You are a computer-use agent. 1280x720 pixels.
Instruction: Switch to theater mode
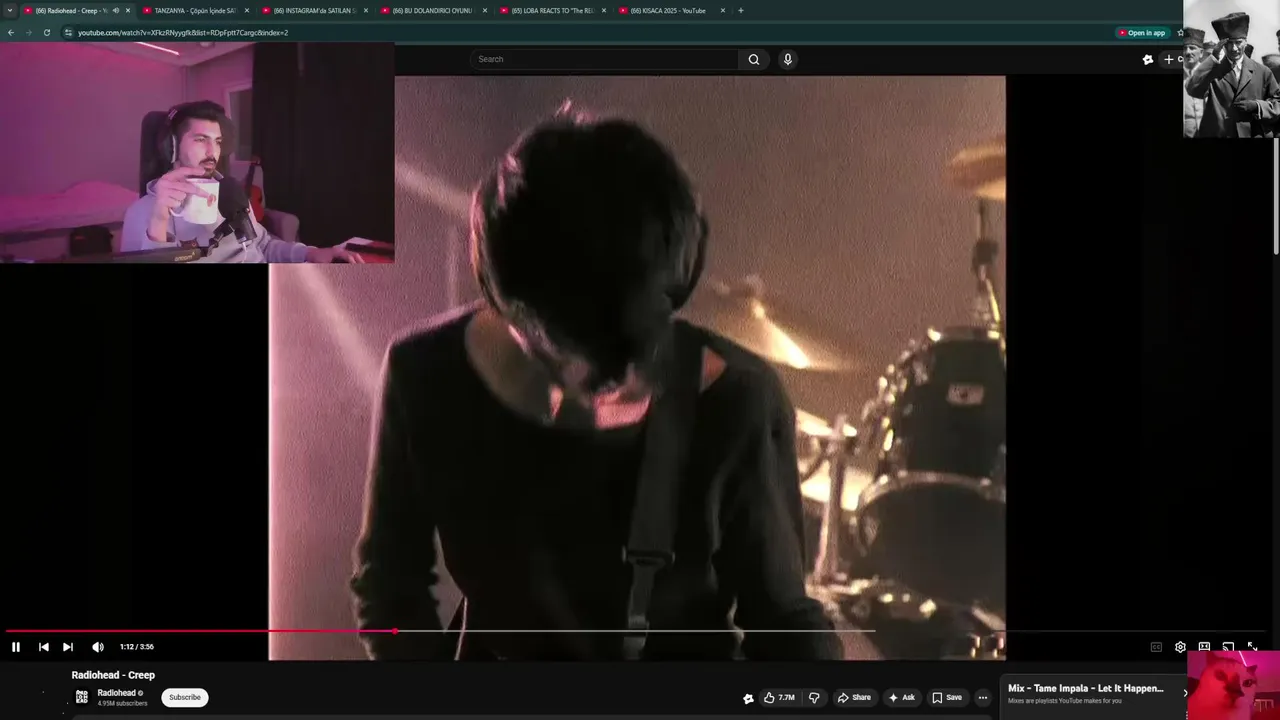pyautogui.click(x=1204, y=647)
